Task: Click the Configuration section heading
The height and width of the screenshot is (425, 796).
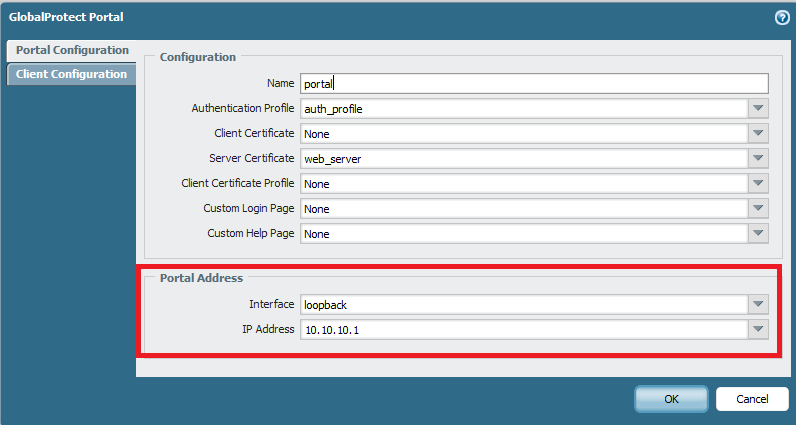Action: coord(198,57)
